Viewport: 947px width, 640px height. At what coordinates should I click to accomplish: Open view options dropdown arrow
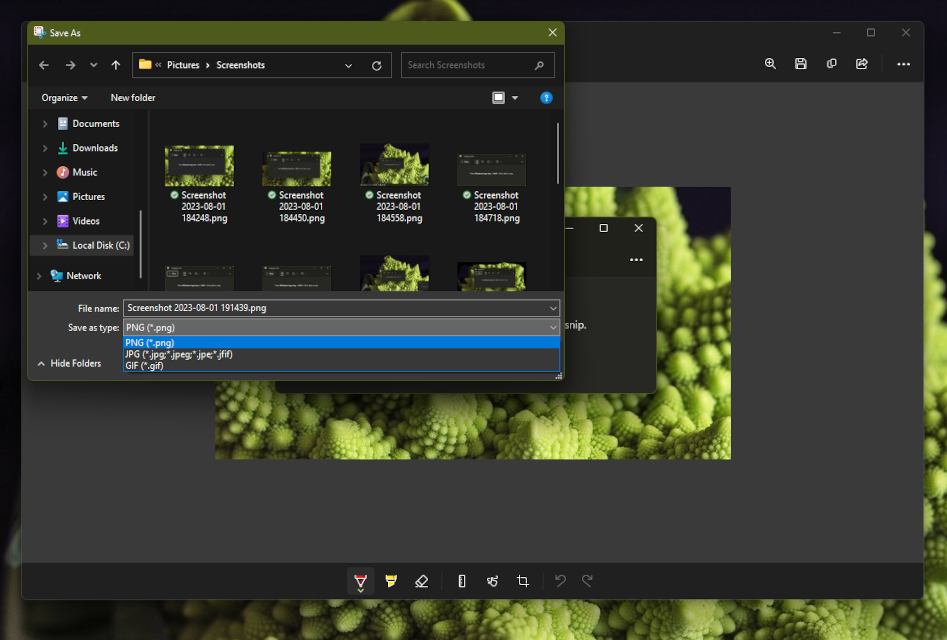[515, 98]
